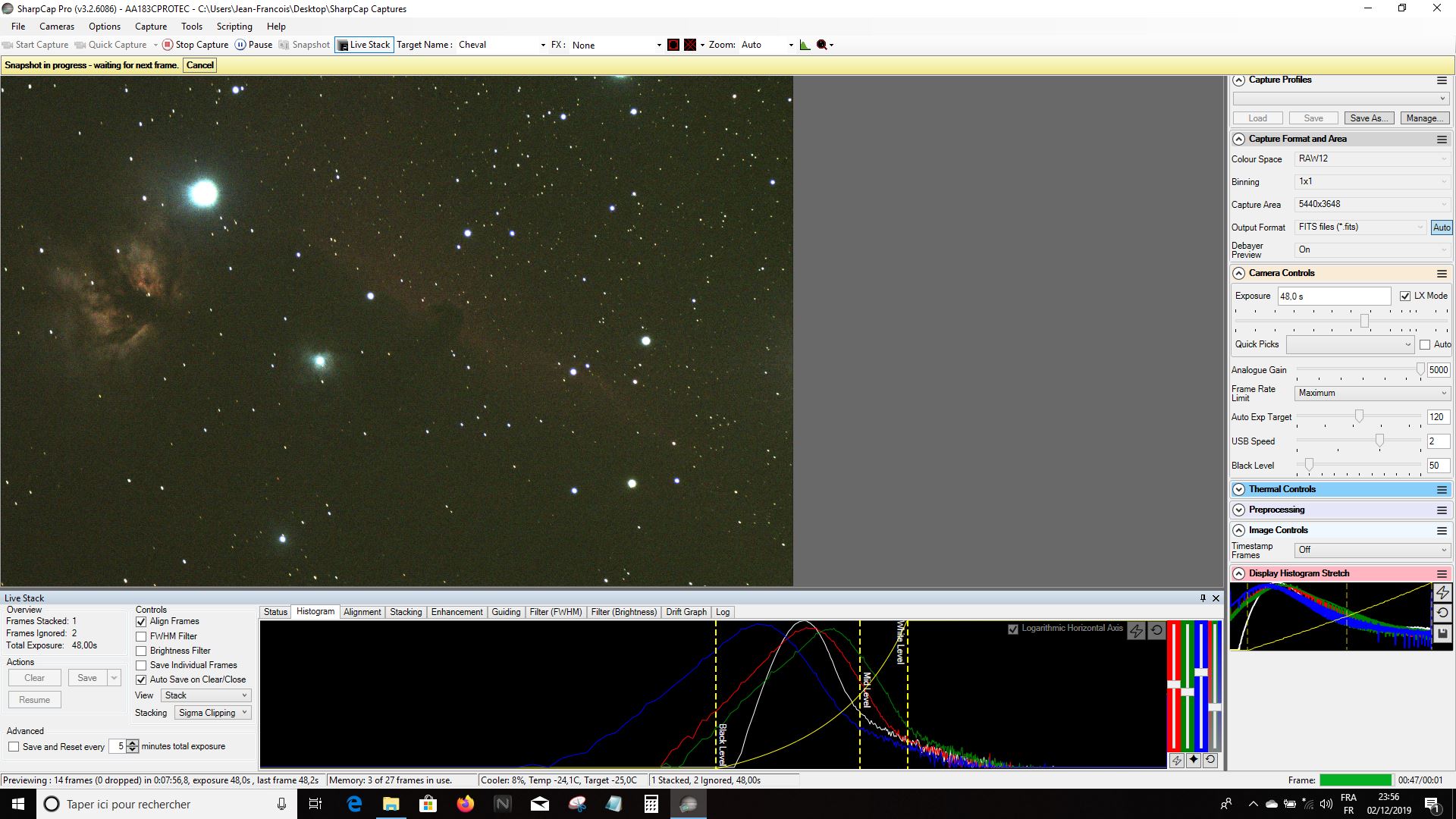Viewport: 1456px width, 819px height.
Task: Open Display Histogram Stretch hamburger menu
Action: (1442, 574)
